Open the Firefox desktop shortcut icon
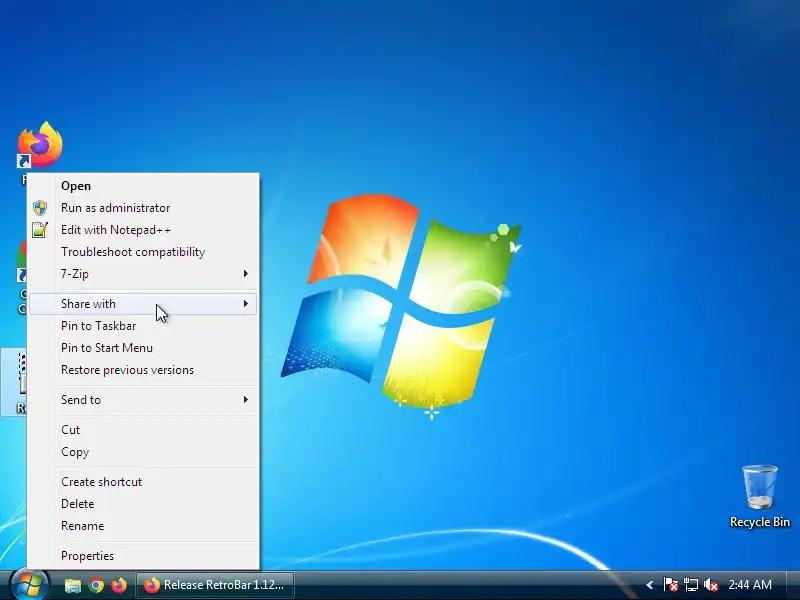The image size is (800, 600). click(x=40, y=145)
